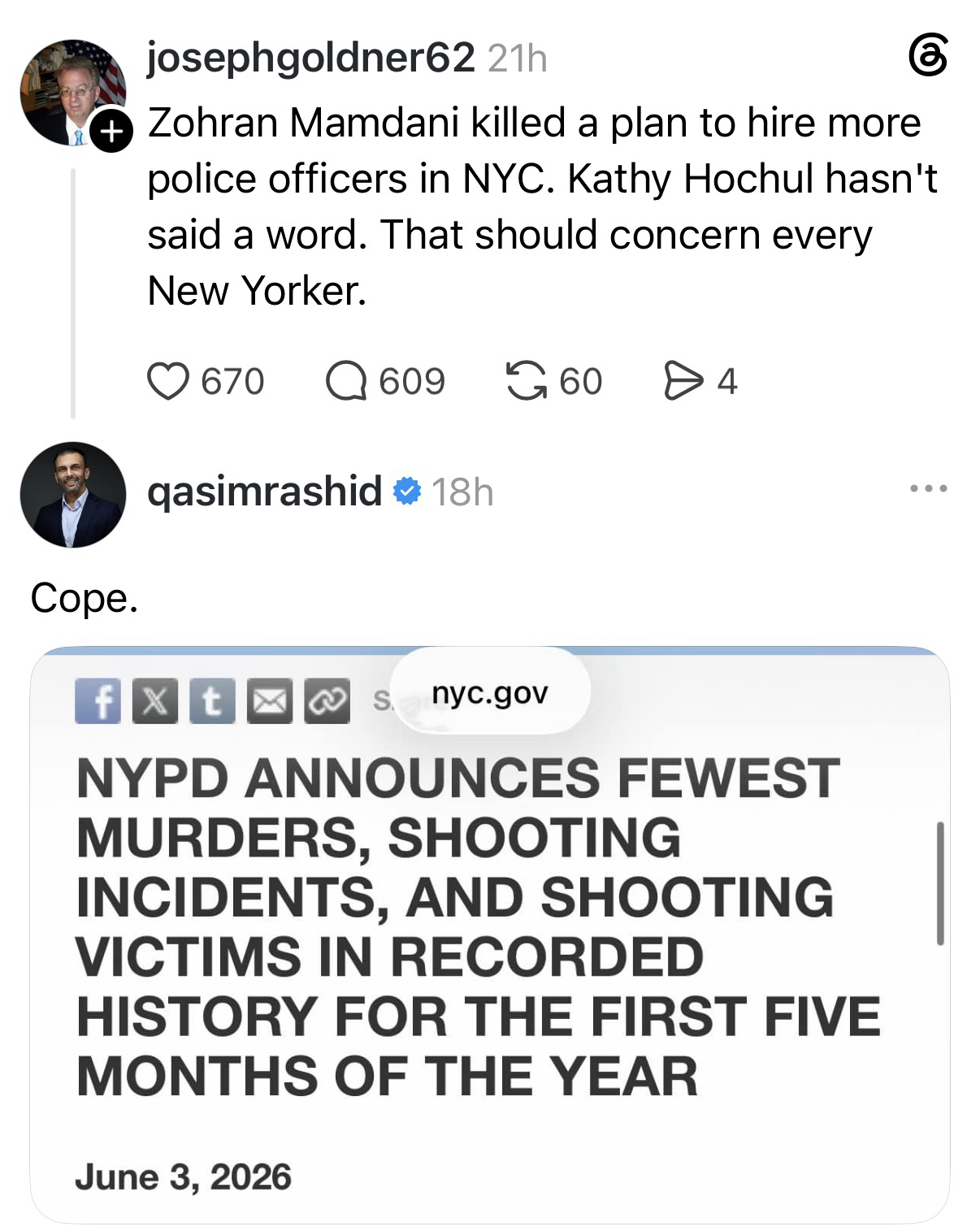Tap the Threads logo icon

(927, 59)
